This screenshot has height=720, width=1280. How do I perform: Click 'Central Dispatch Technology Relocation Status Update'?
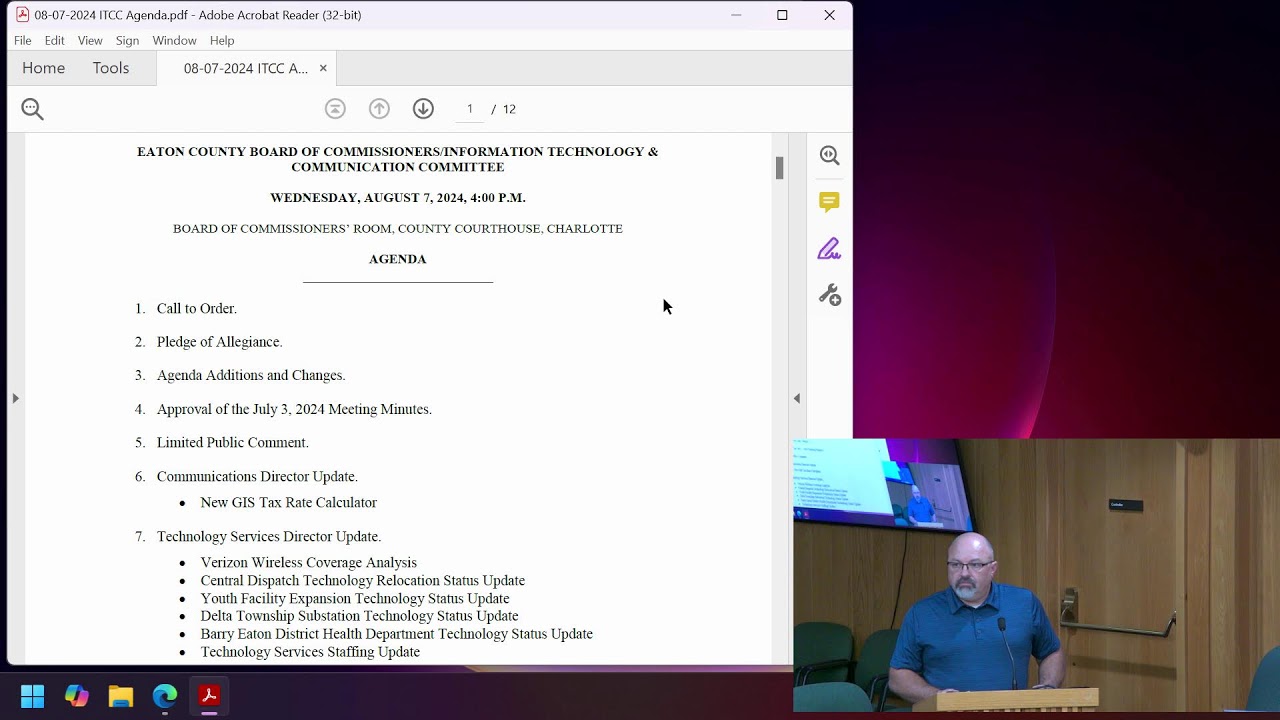[363, 581]
